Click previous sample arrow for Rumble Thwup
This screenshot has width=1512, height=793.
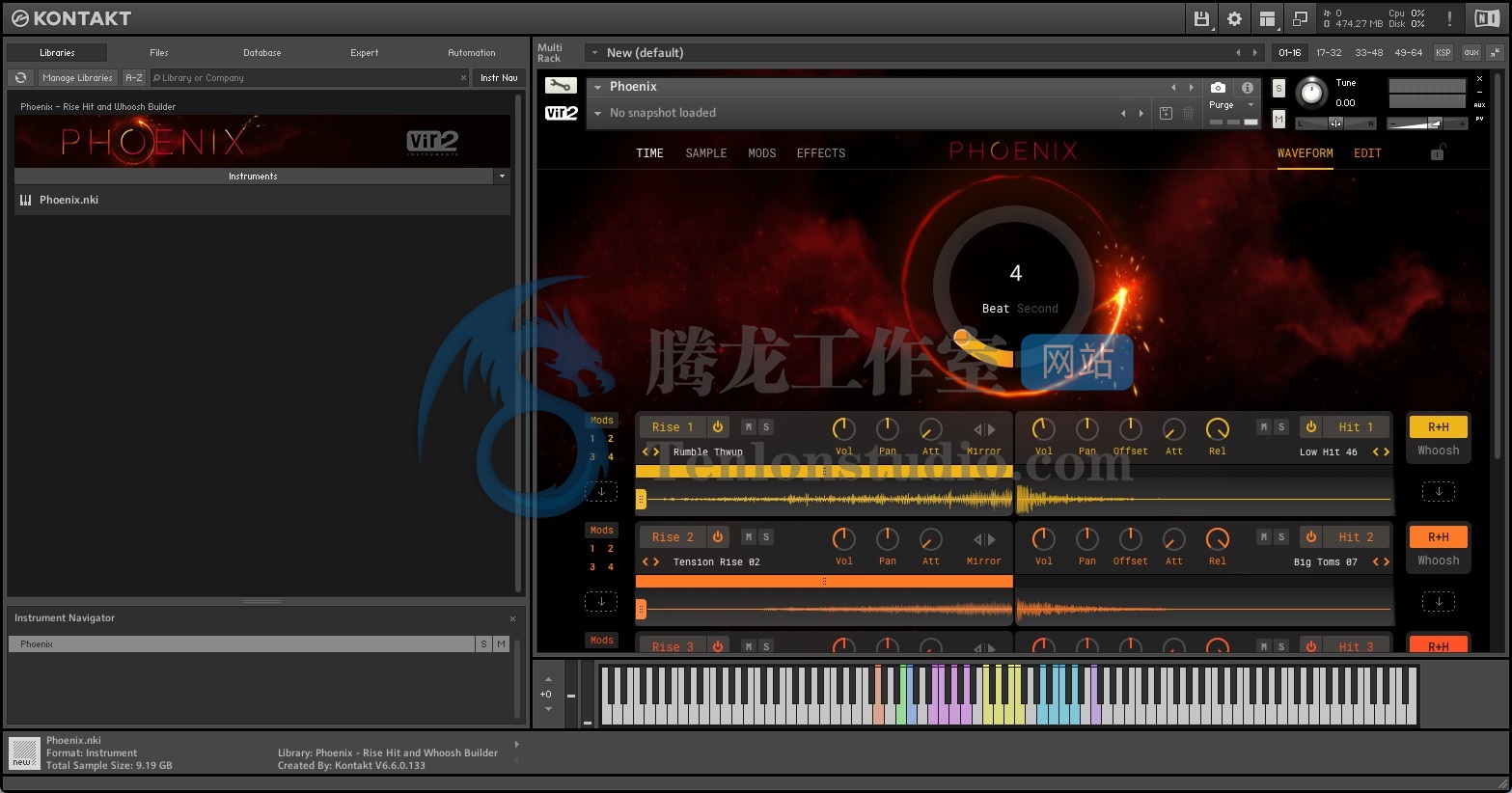click(x=646, y=451)
